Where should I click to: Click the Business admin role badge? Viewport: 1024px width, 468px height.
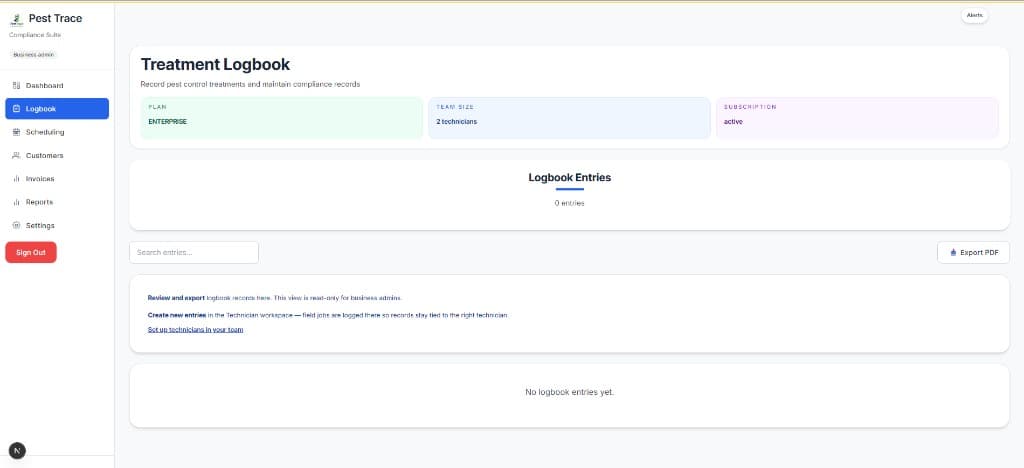[34, 55]
